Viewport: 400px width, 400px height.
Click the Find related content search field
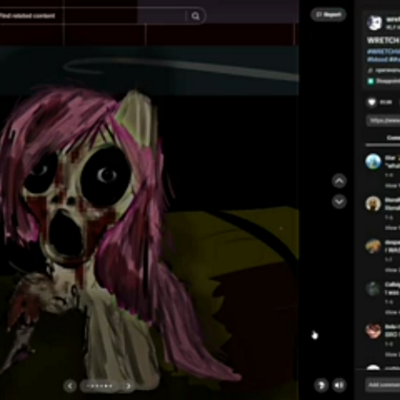(x=93, y=16)
